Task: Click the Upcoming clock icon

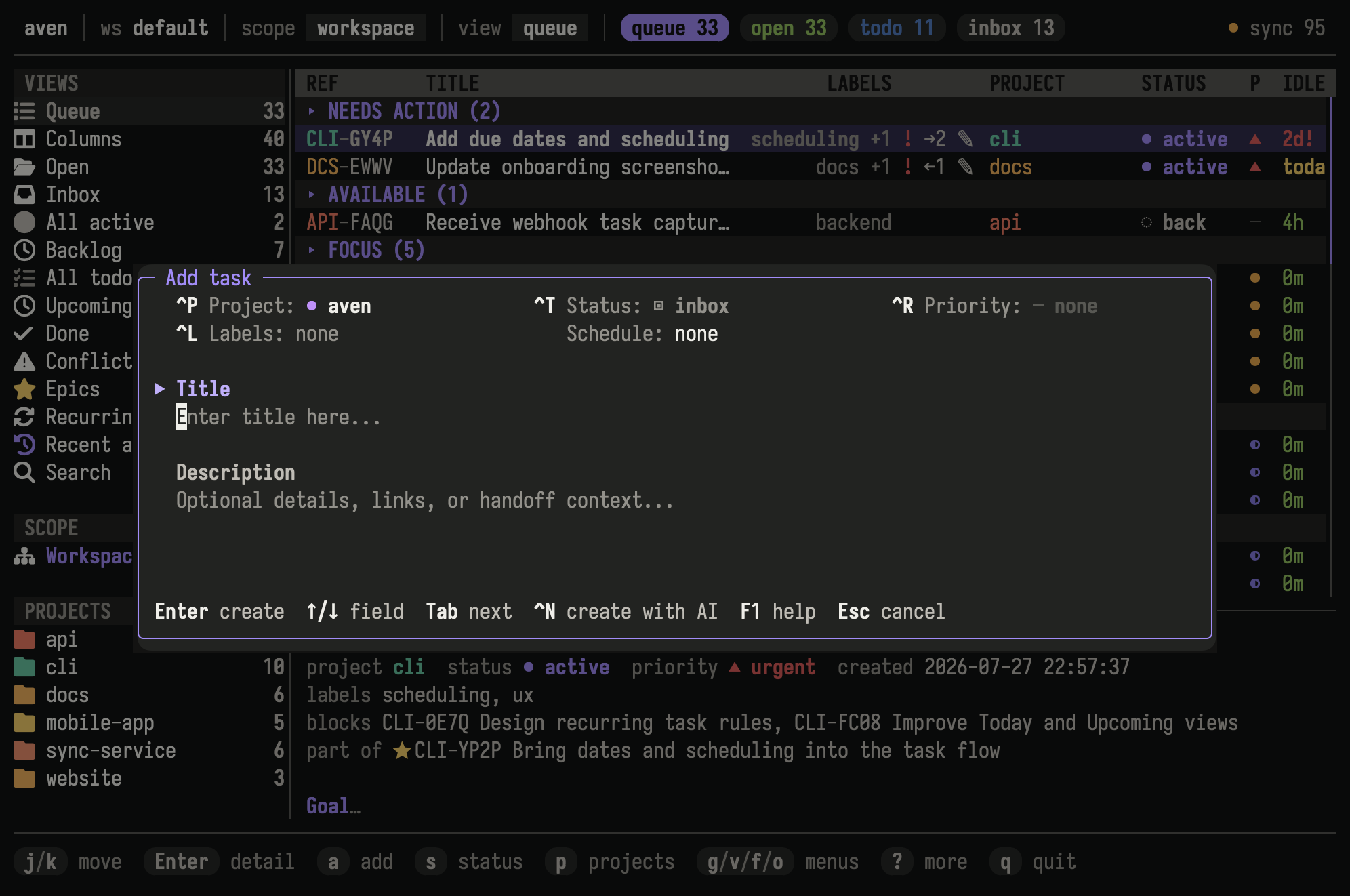Action: tap(24, 306)
